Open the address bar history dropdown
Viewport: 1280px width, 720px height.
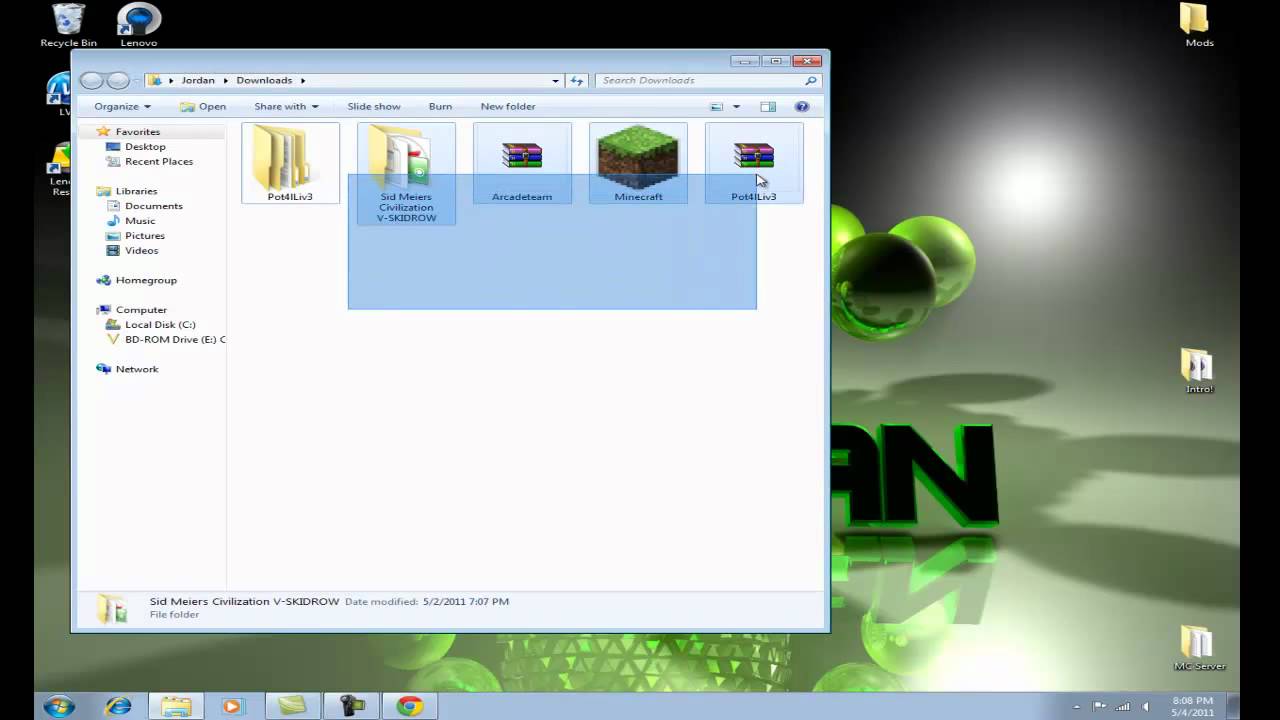coord(555,80)
